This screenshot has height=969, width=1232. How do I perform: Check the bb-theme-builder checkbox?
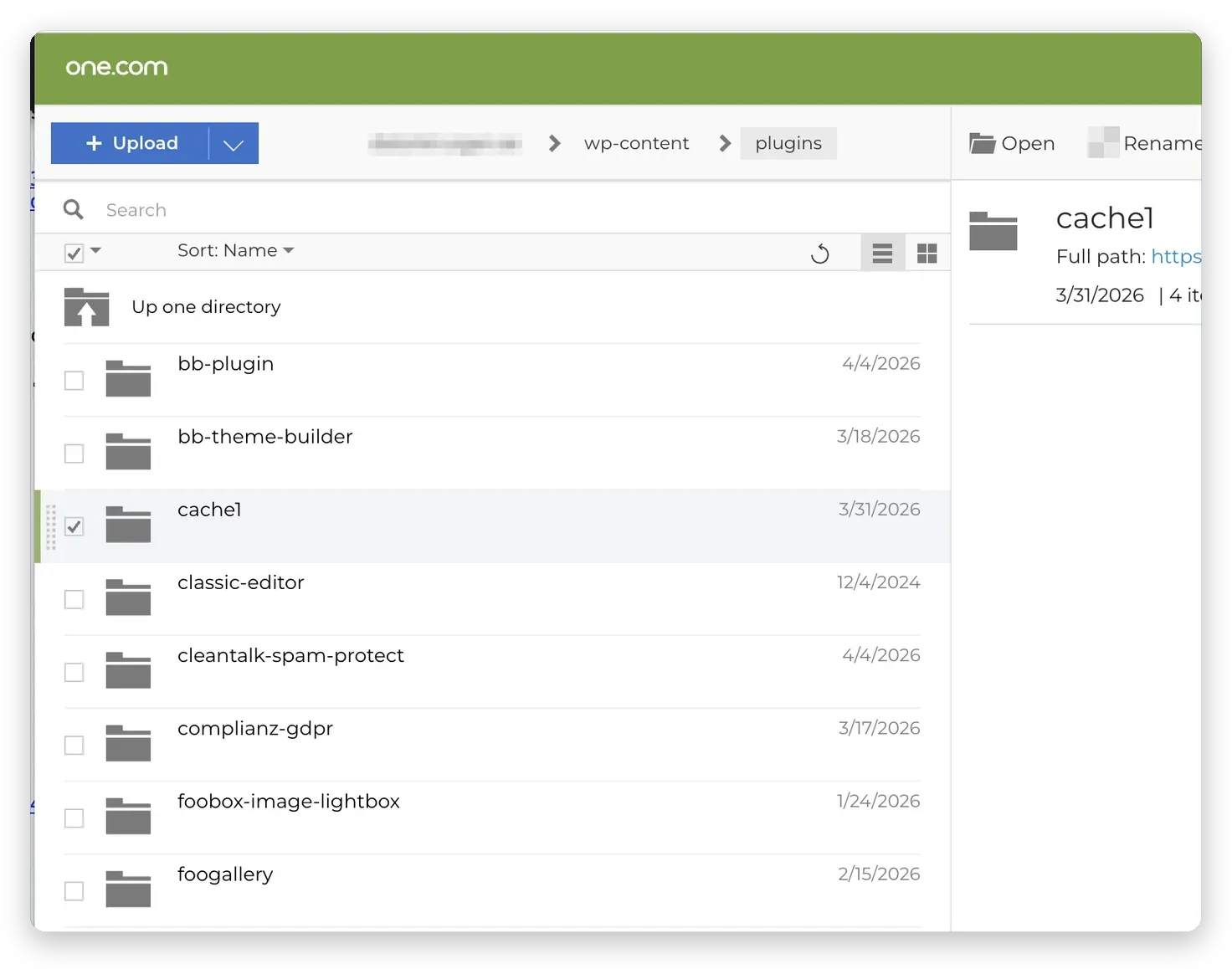74,454
